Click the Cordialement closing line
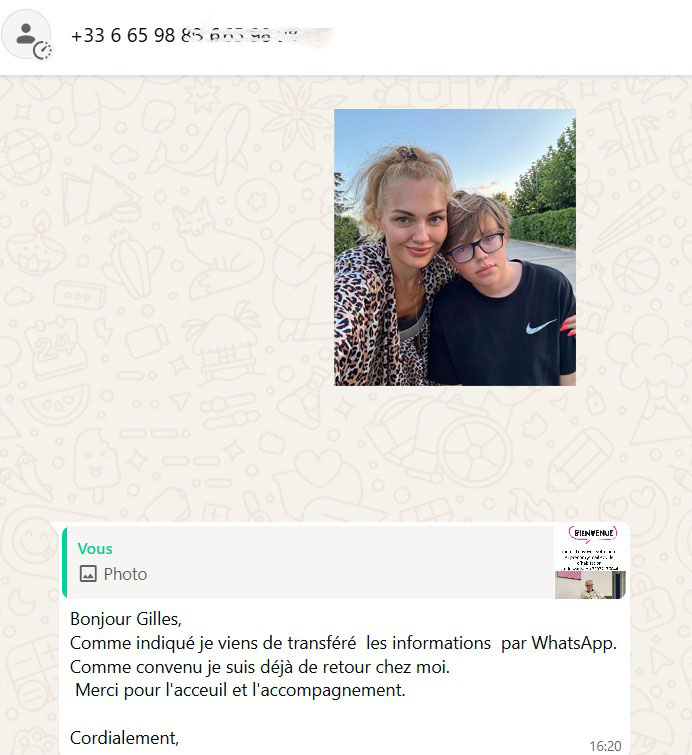Viewport: 692px width, 755px height. 124,738
